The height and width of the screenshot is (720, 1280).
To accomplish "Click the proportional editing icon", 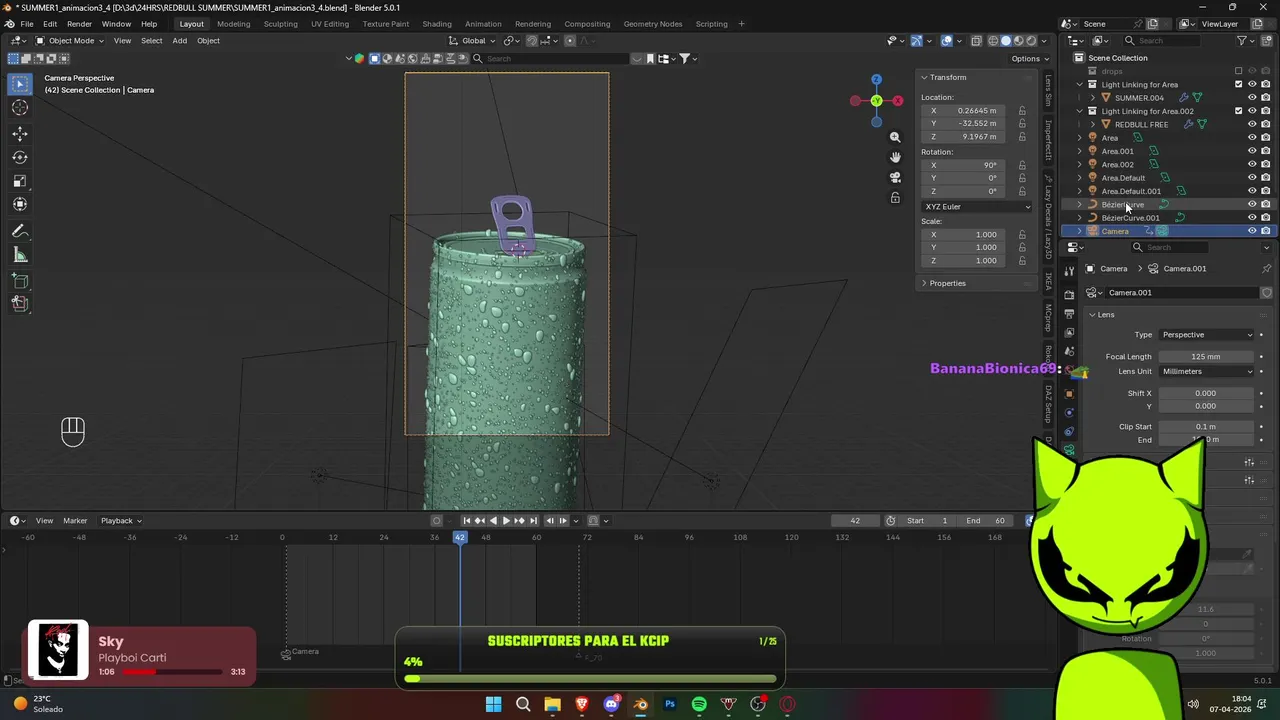I will [570, 41].
